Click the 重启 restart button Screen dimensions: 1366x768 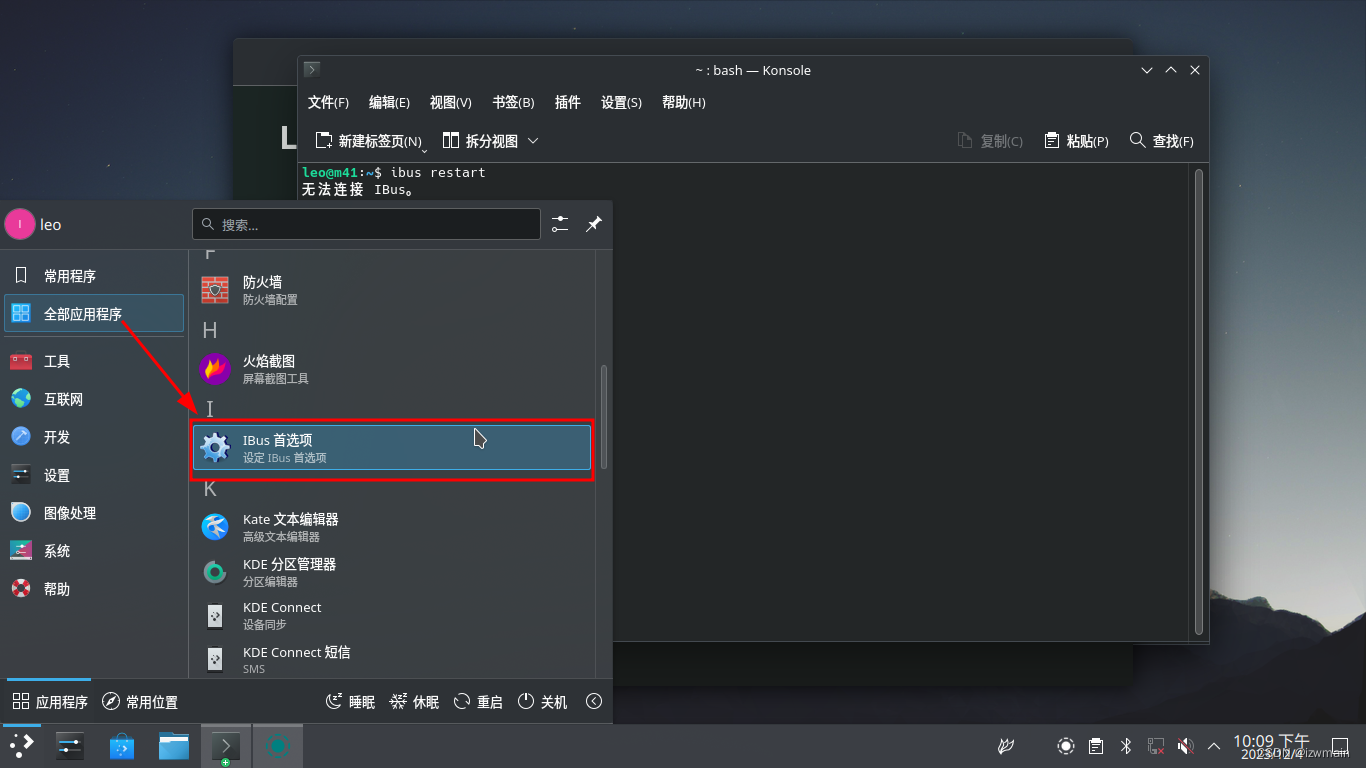click(x=478, y=702)
